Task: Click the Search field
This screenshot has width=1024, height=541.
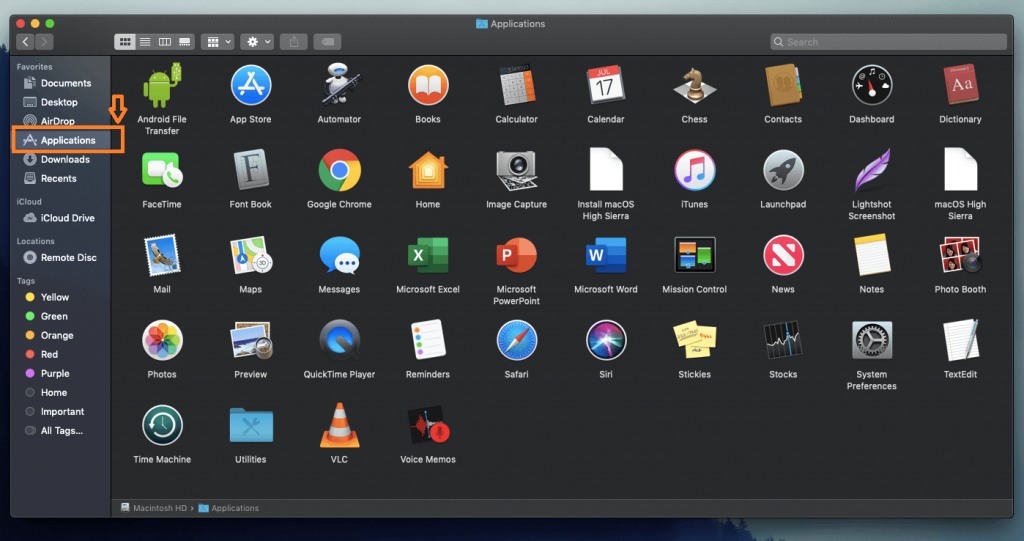Action: pos(888,42)
